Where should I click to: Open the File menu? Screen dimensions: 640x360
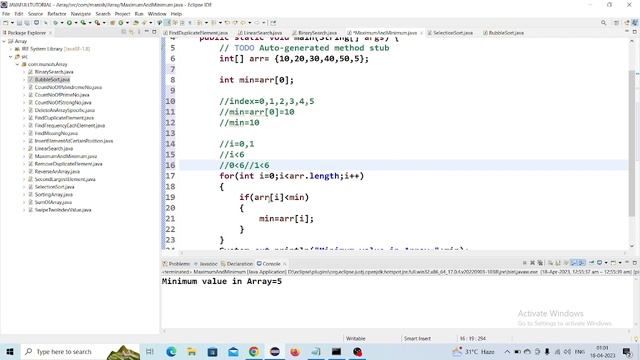tap(6, 14)
